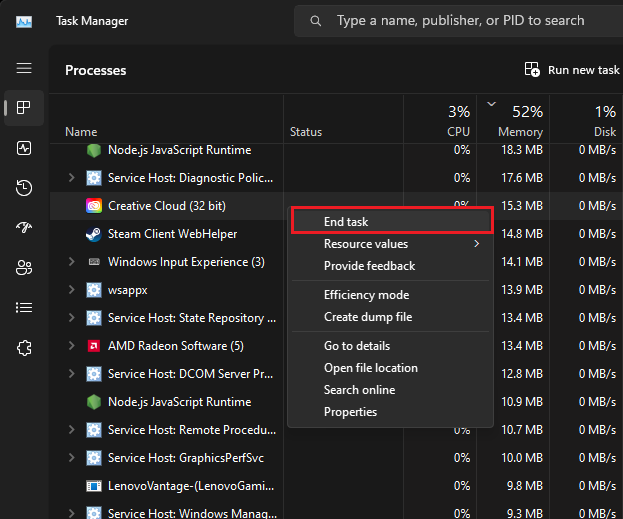
Task: Expand AMD Radeon Software process group
Action: (71, 346)
